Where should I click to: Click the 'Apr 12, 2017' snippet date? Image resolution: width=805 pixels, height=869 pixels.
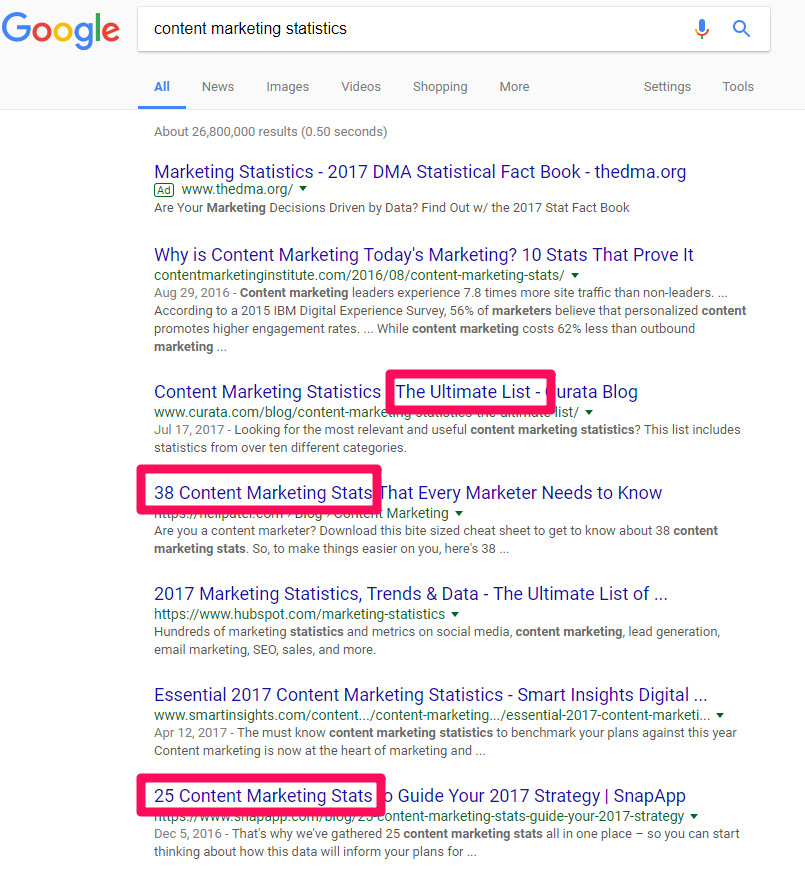[191, 733]
